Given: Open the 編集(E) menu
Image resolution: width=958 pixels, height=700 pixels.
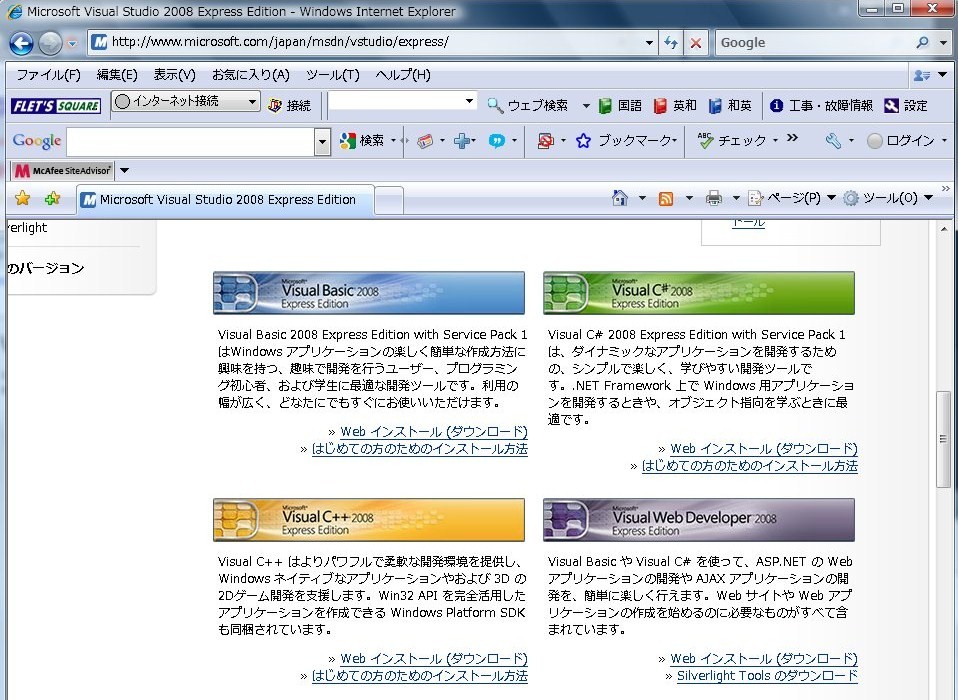Looking at the screenshot, I should pos(117,75).
